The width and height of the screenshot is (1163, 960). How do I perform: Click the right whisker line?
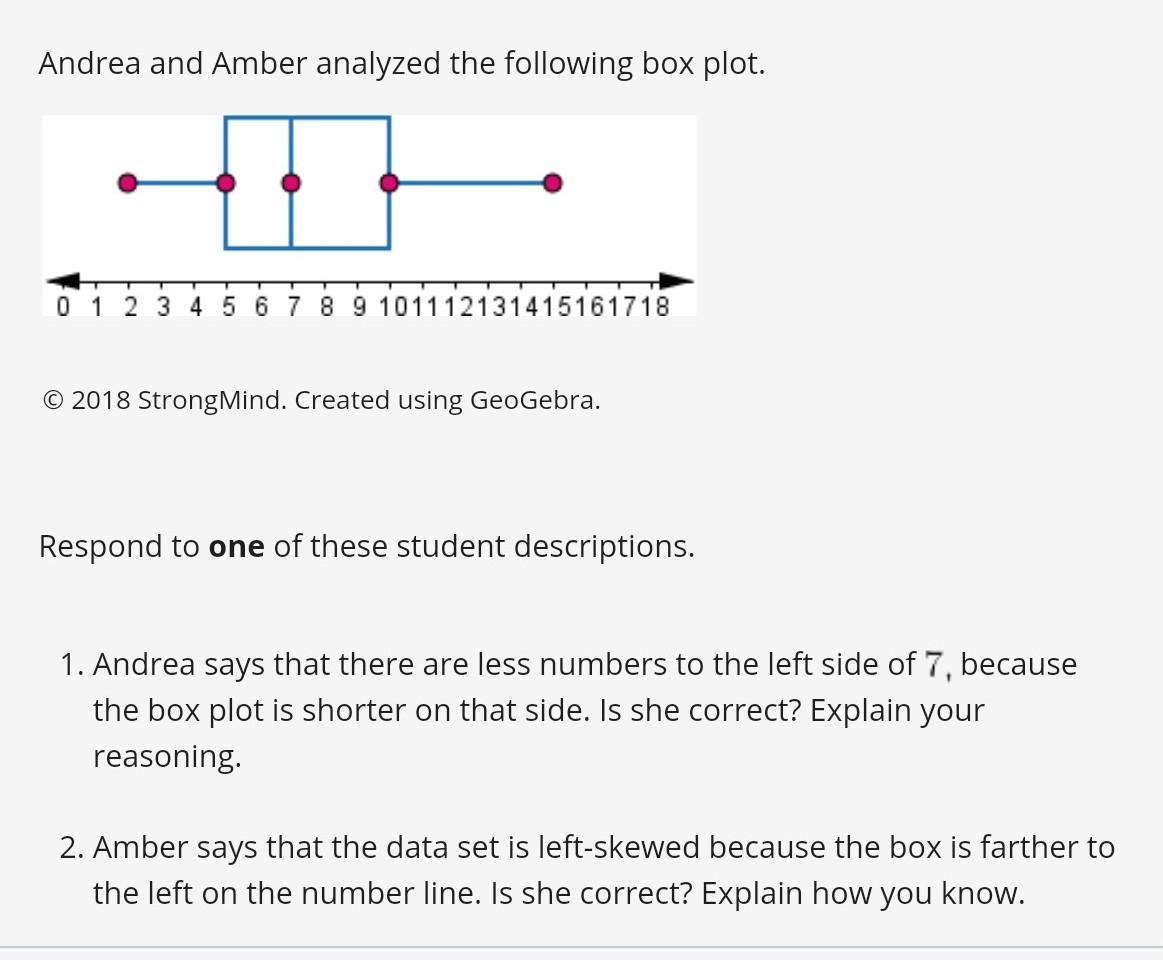(x=470, y=183)
